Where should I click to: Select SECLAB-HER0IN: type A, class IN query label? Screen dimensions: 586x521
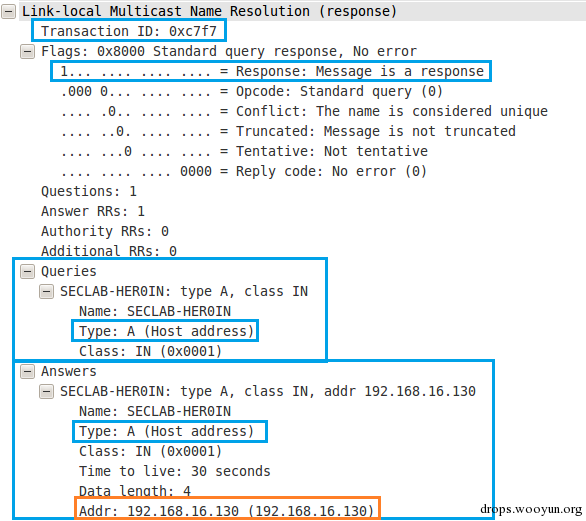coord(184,291)
